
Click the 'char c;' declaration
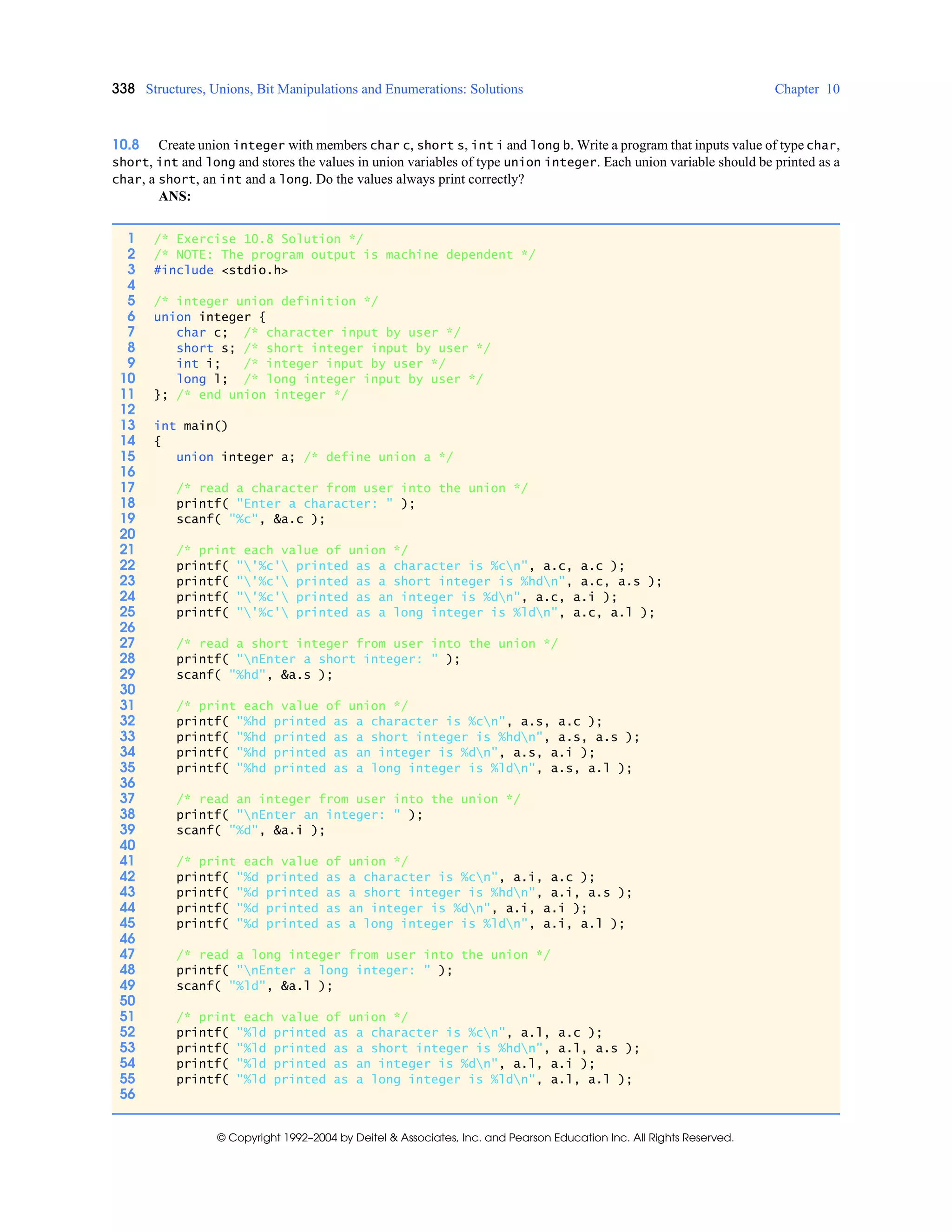click(x=202, y=332)
